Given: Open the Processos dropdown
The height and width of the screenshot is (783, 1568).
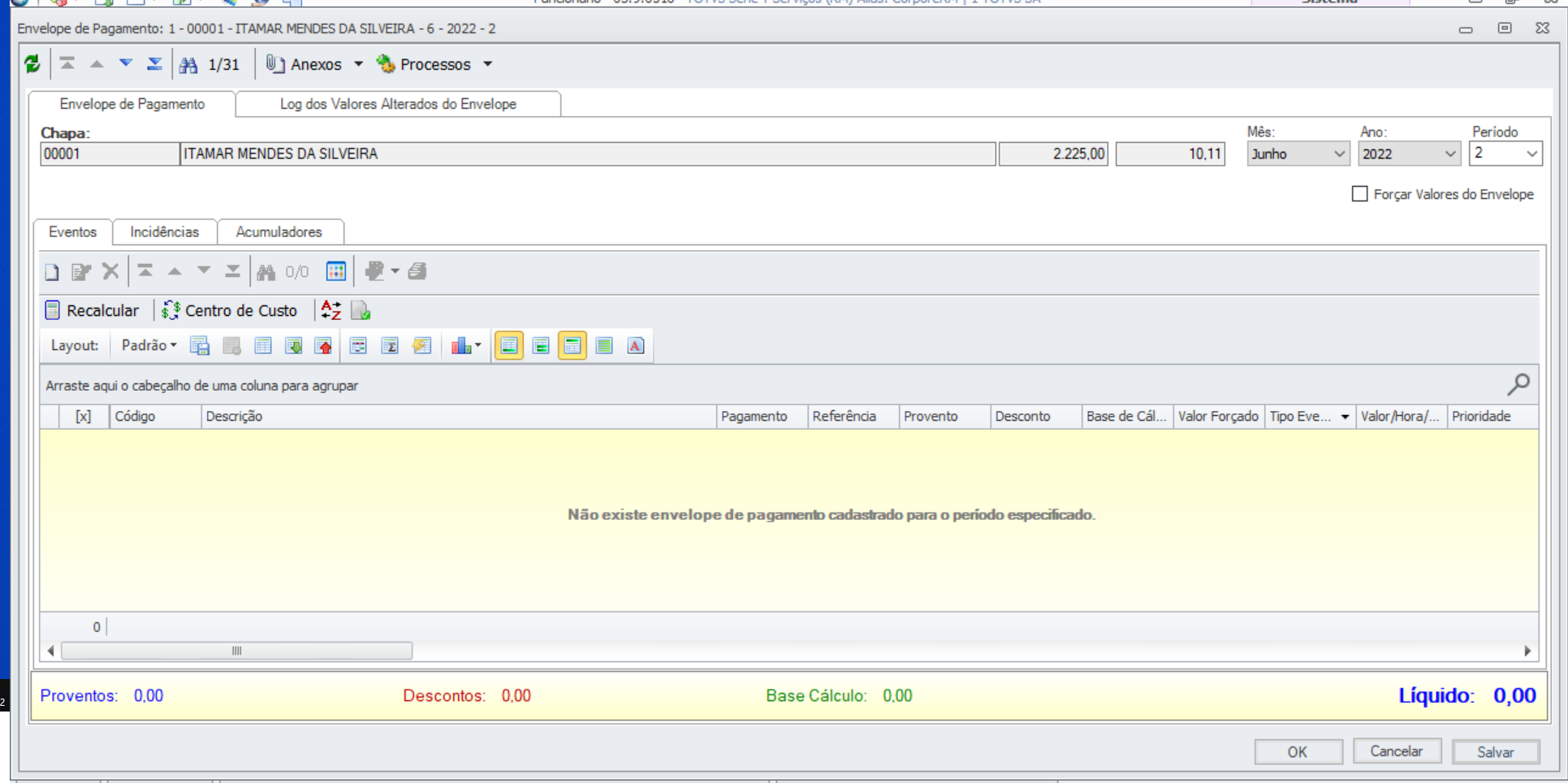Looking at the screenshot, I should (x=434, y=64).
